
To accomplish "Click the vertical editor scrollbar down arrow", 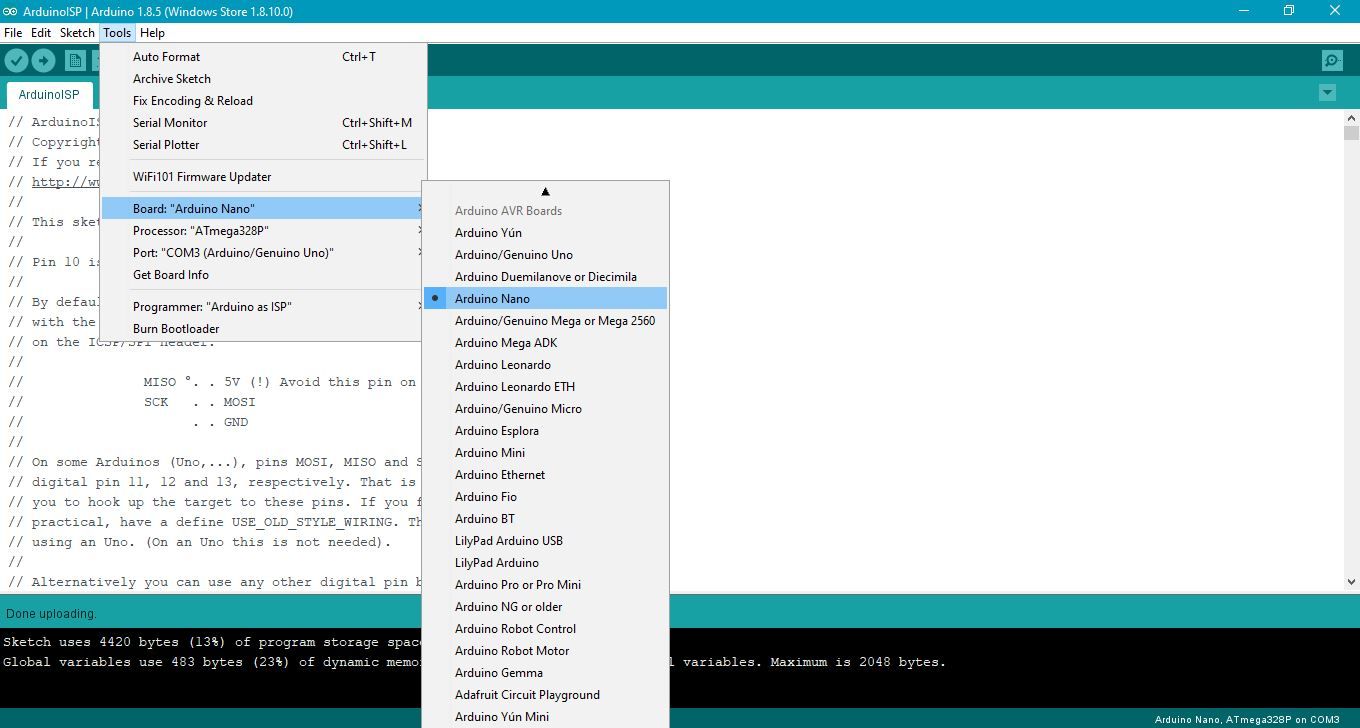I will [x=1351, y=581].
